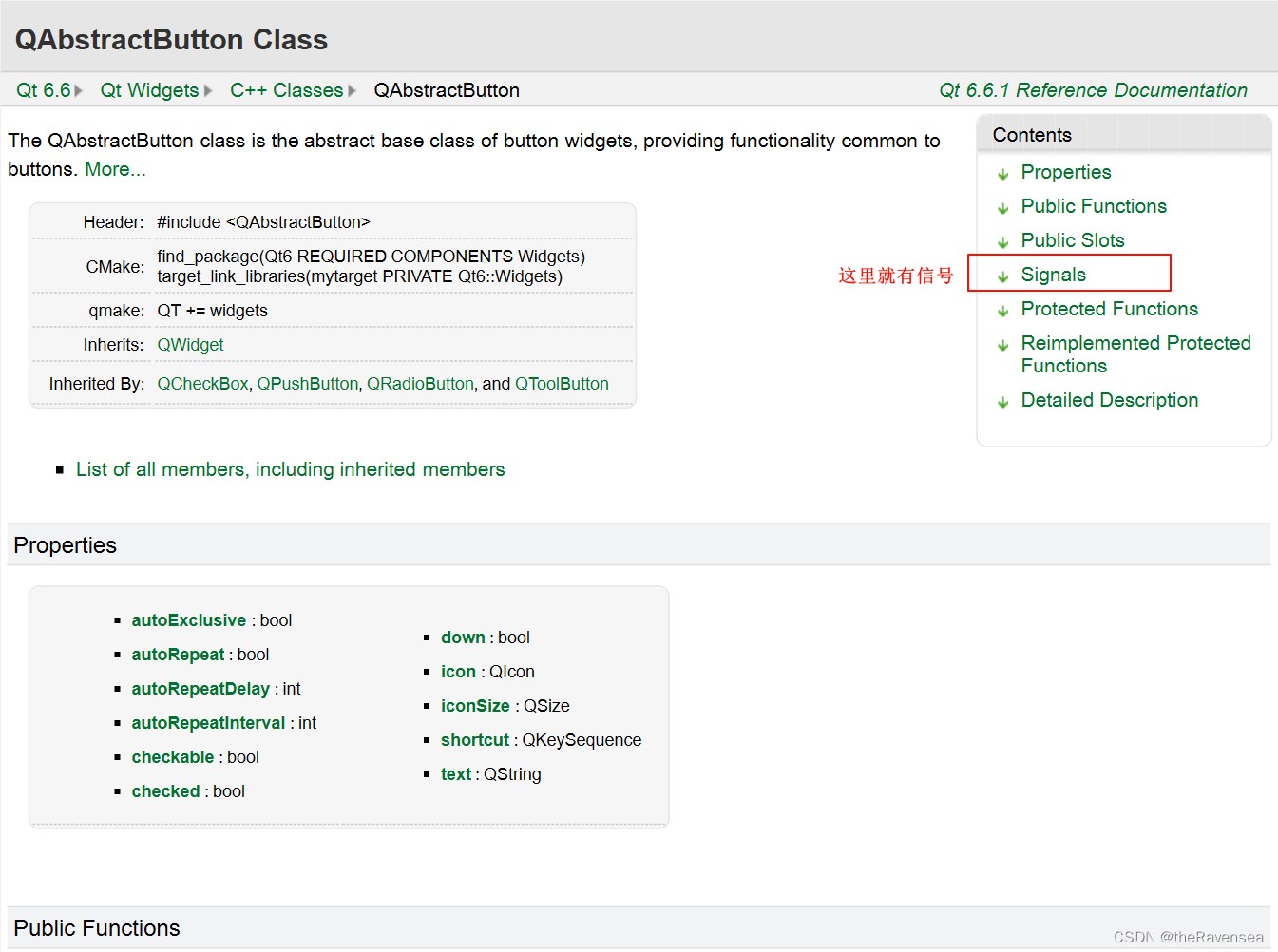Viewport: 1278px width, 952px height.
Task: Go to the Qt Widgets breadcrumb
Action: tap(149, 90)
